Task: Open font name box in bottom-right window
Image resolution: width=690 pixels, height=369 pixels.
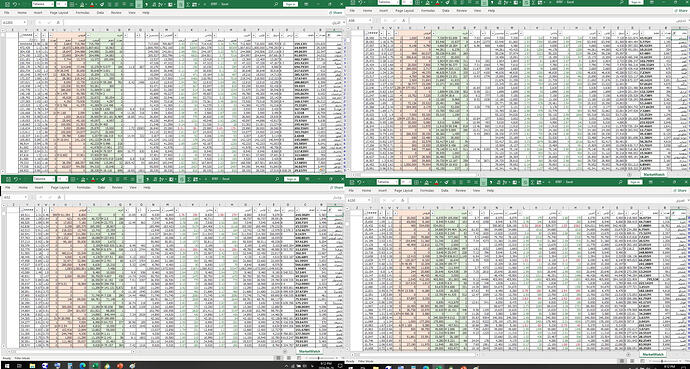Action: pos(387,182)
